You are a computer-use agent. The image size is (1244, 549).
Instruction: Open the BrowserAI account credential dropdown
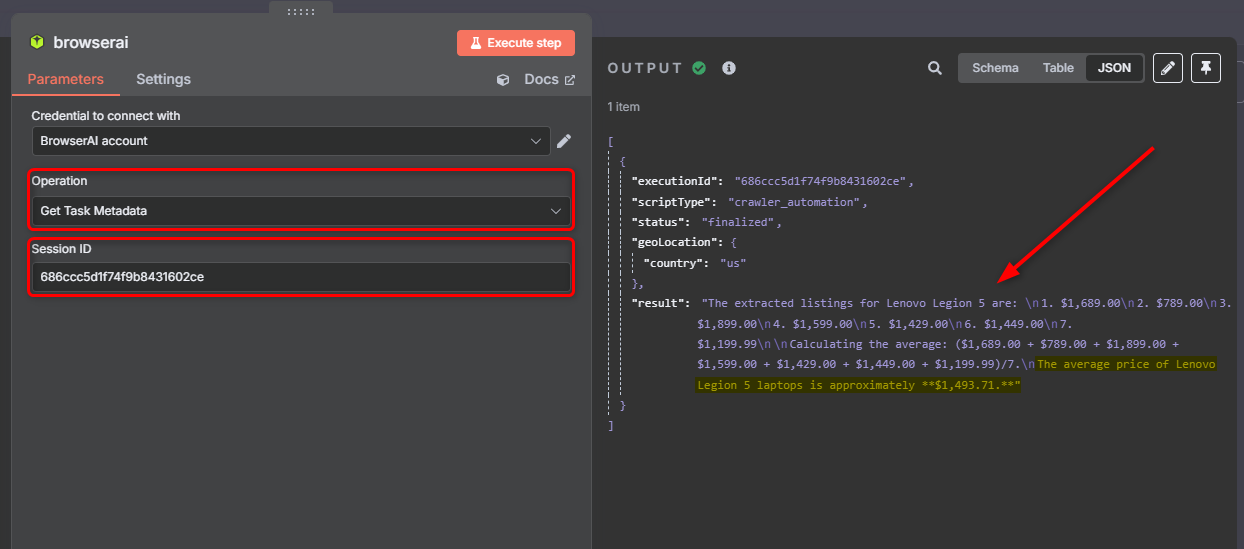click(291, 141)
